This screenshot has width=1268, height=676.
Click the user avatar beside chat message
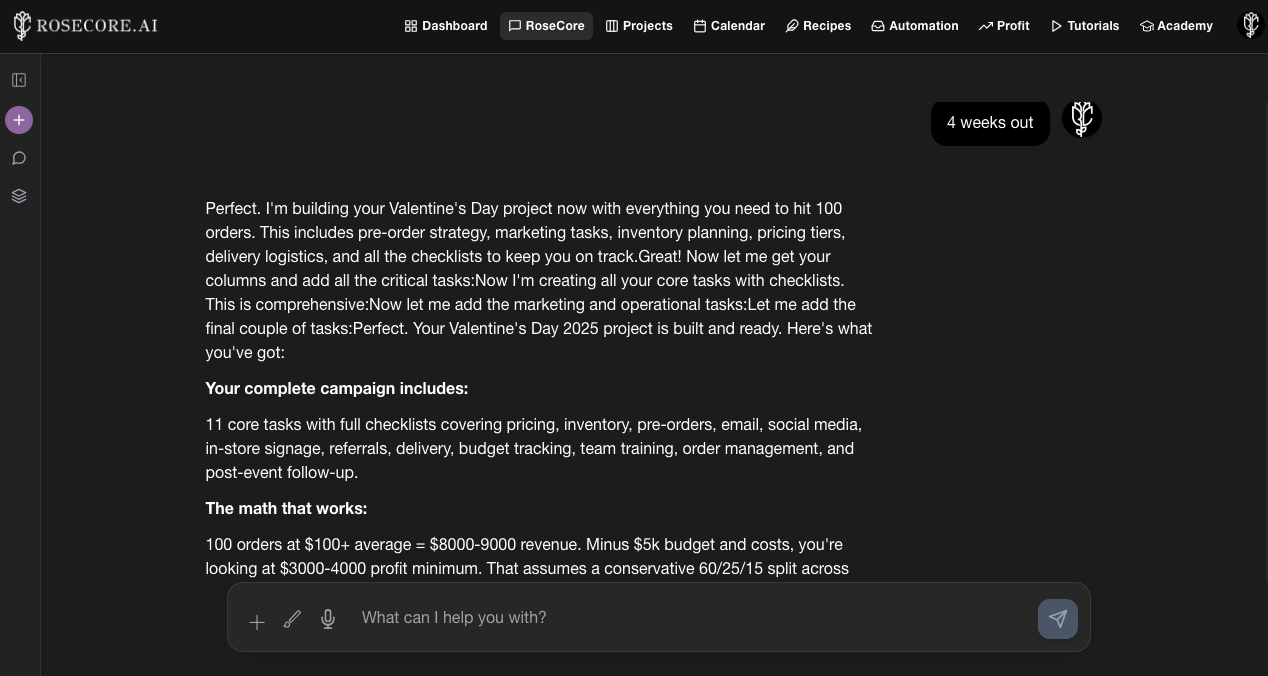(1081, 119)
